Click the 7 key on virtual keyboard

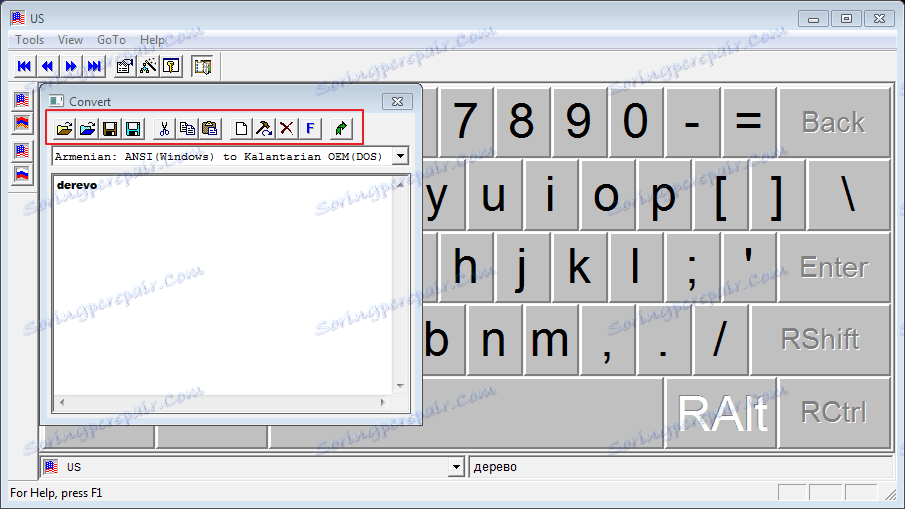point(465,122)
